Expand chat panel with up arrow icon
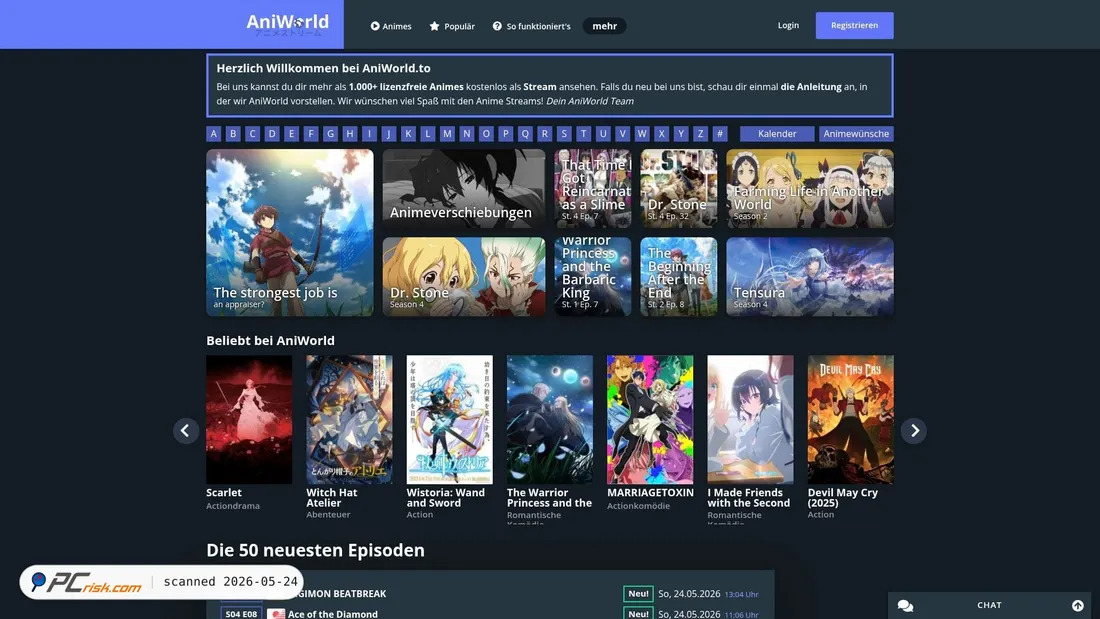 click(x=1078, y=605)
